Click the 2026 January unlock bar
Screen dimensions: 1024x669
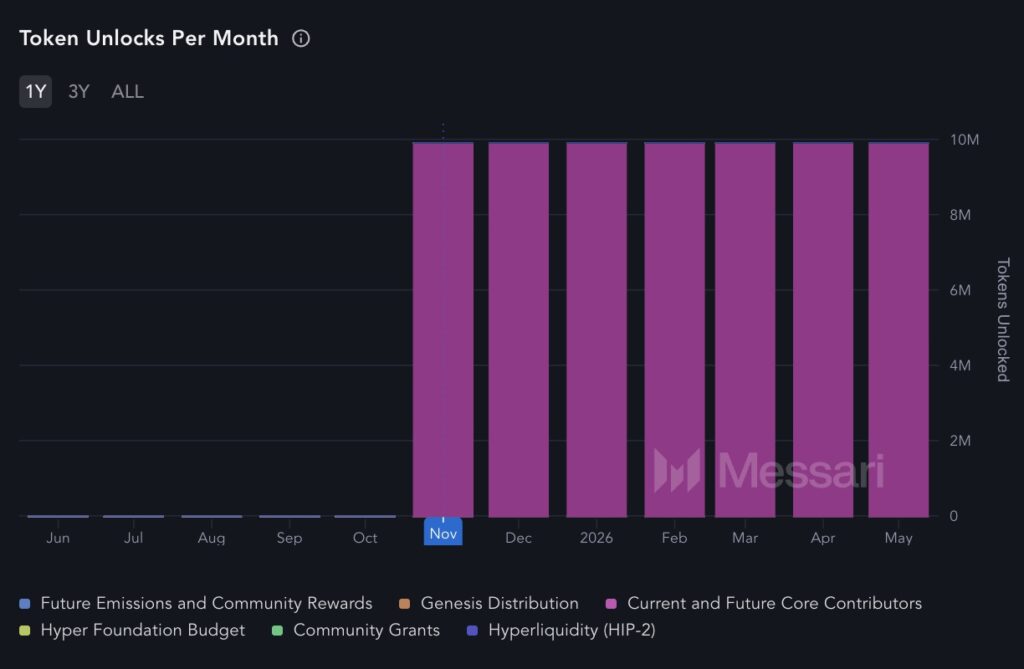[x=596, y=330]
